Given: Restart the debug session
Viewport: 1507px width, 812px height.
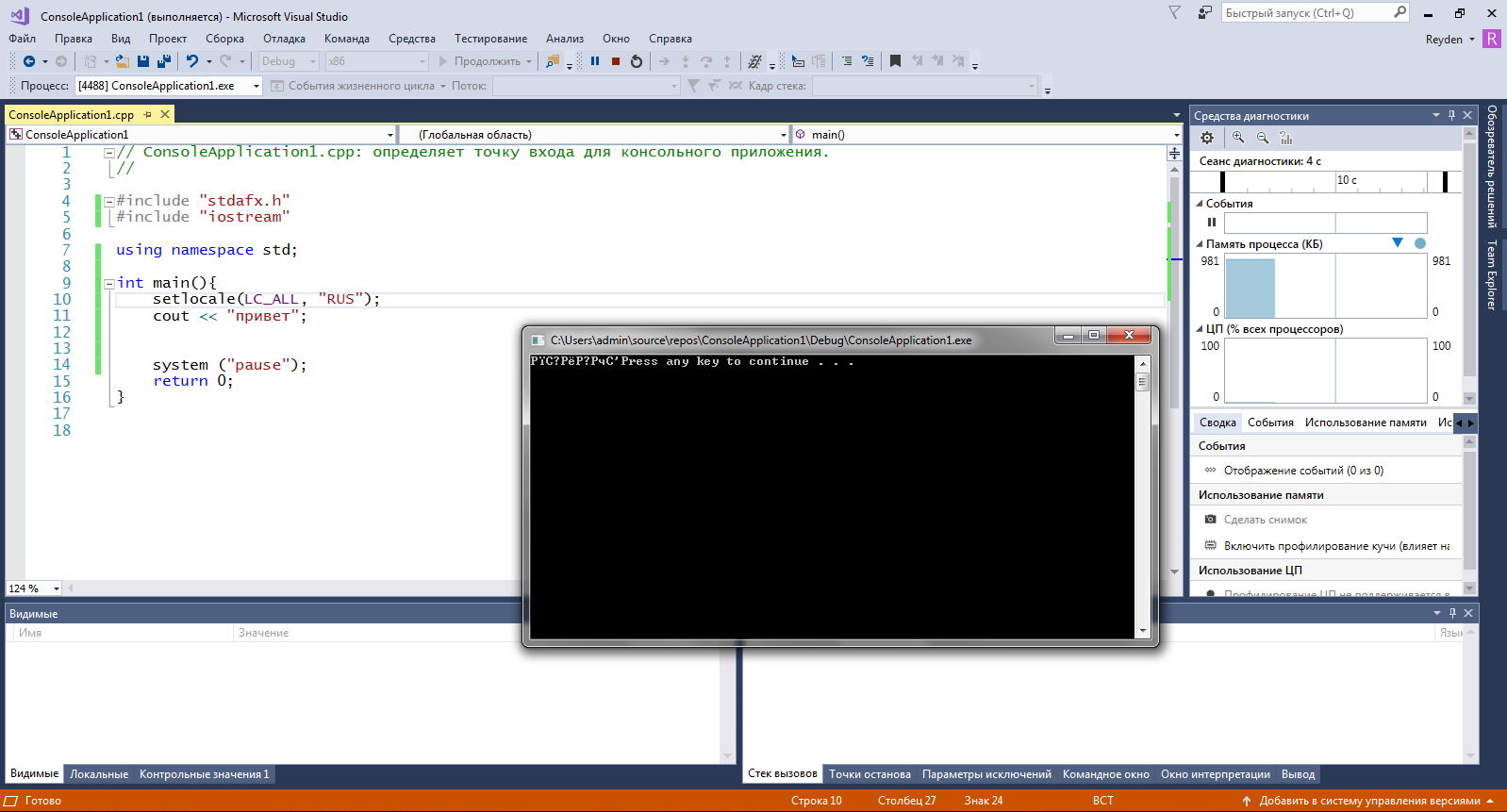Looking at the screenshot, I should pos(637,61).
